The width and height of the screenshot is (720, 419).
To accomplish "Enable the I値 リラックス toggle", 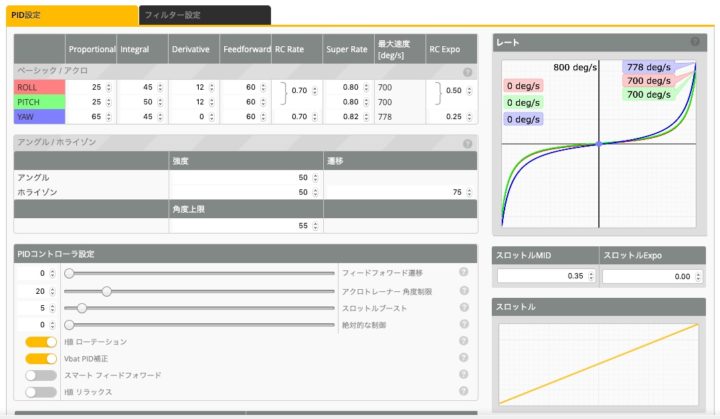I will coord(41,392).
